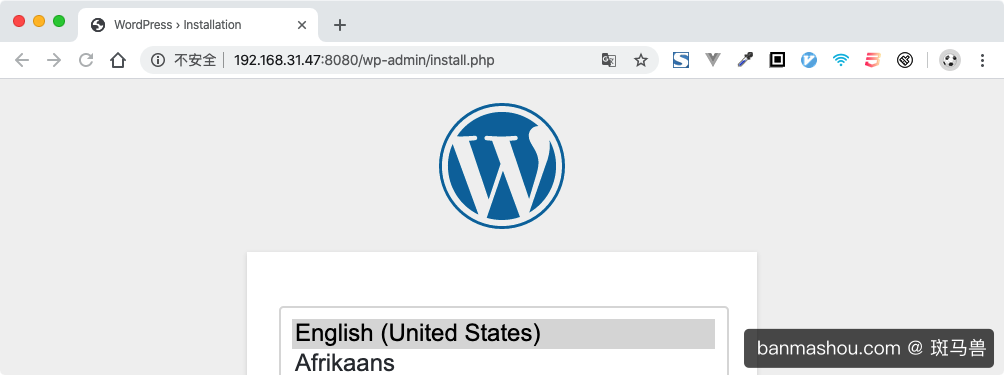Click the WordPress logo
Viewport: 1004px width, 375px height.
coord(502,166)
